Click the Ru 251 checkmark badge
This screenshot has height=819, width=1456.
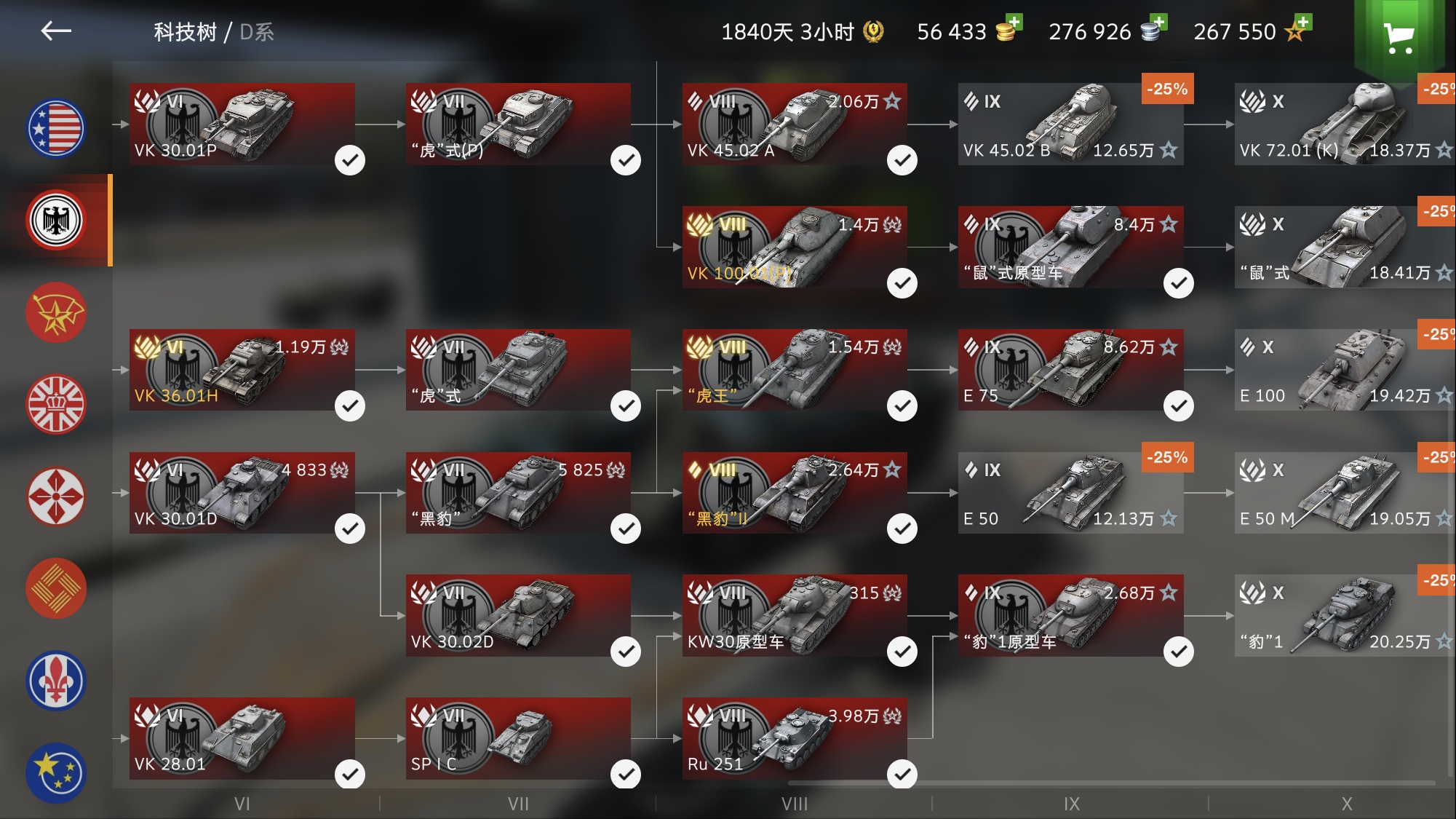902,774
